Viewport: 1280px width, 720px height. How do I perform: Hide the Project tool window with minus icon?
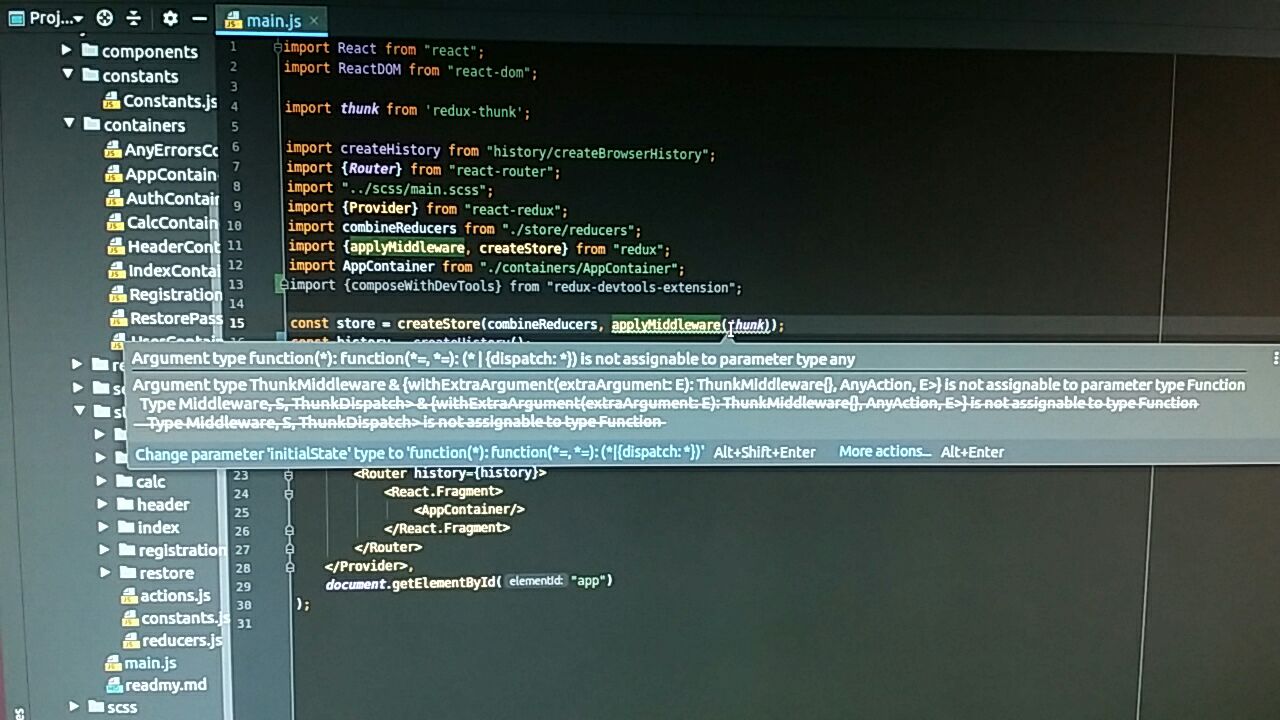199,19
